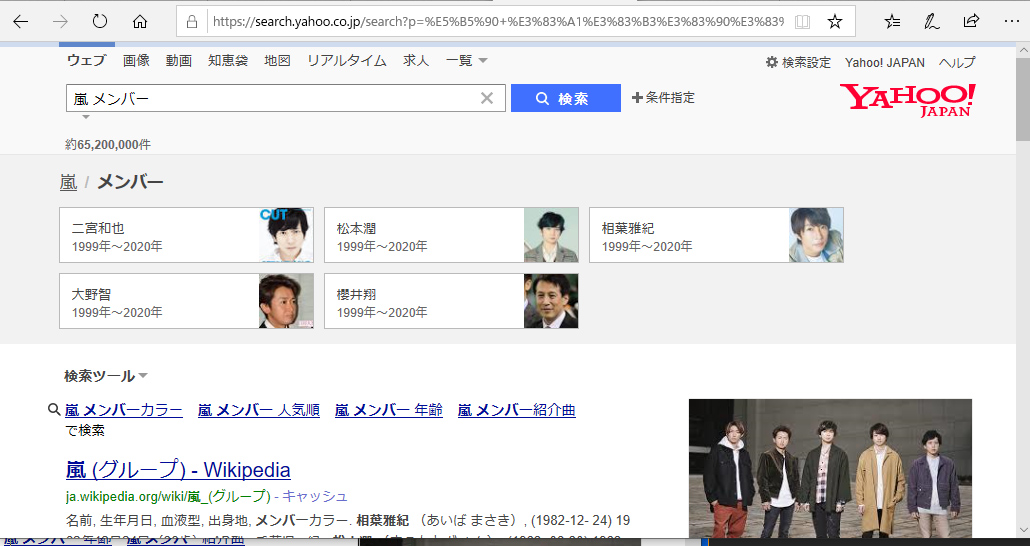Click related search 嵐 メンバーカラー
Screen dimensions: 1030x546
tap(123, 410)
